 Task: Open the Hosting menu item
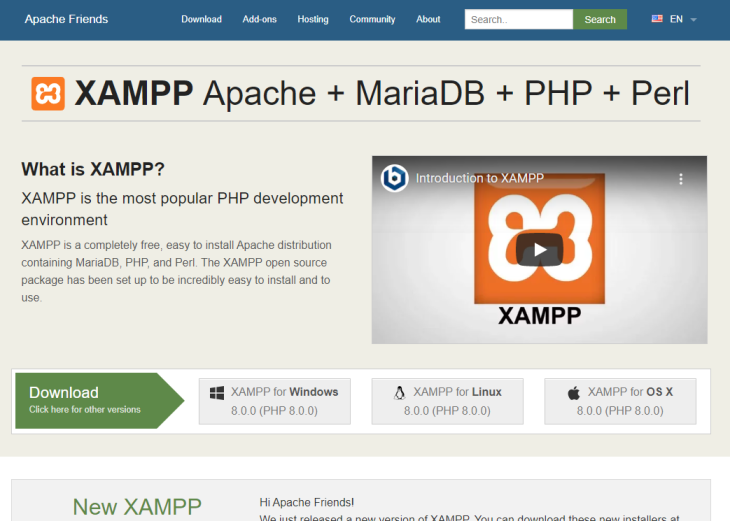313,19
